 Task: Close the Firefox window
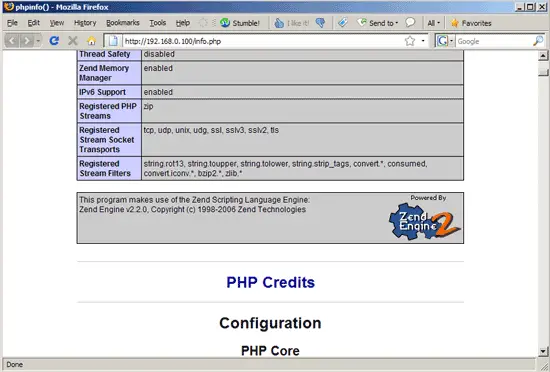click(x=542, y=7)
